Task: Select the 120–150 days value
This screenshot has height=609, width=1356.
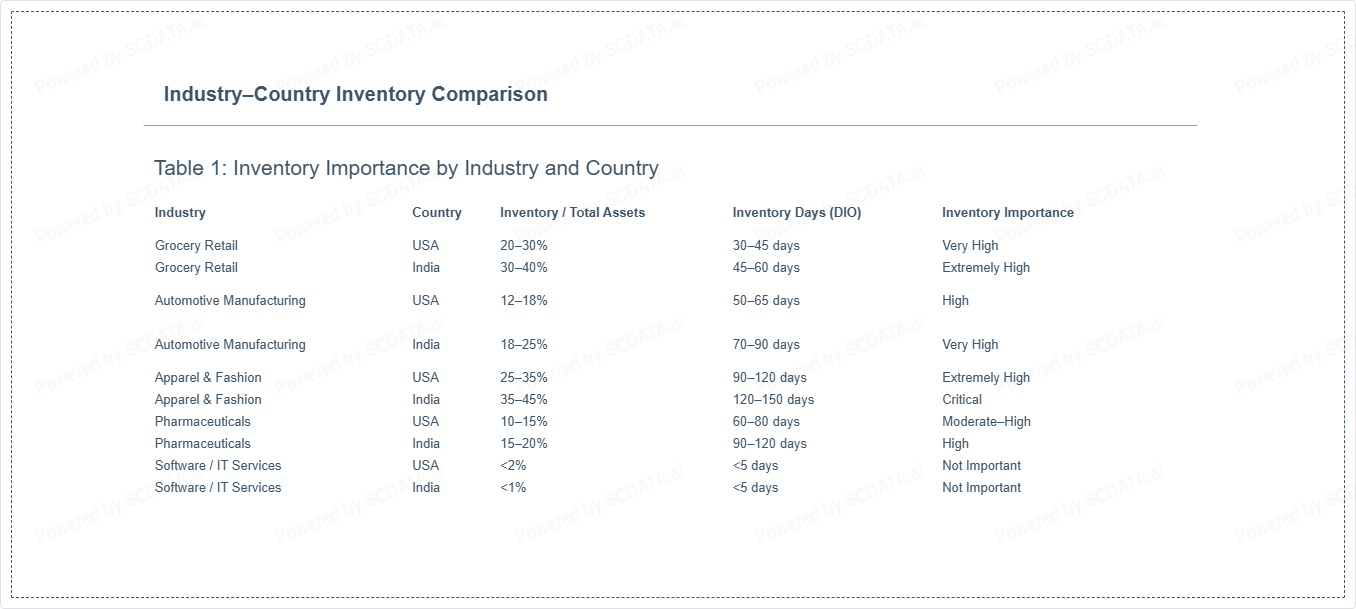Action: pyautogui.click(x=773, y=399)
